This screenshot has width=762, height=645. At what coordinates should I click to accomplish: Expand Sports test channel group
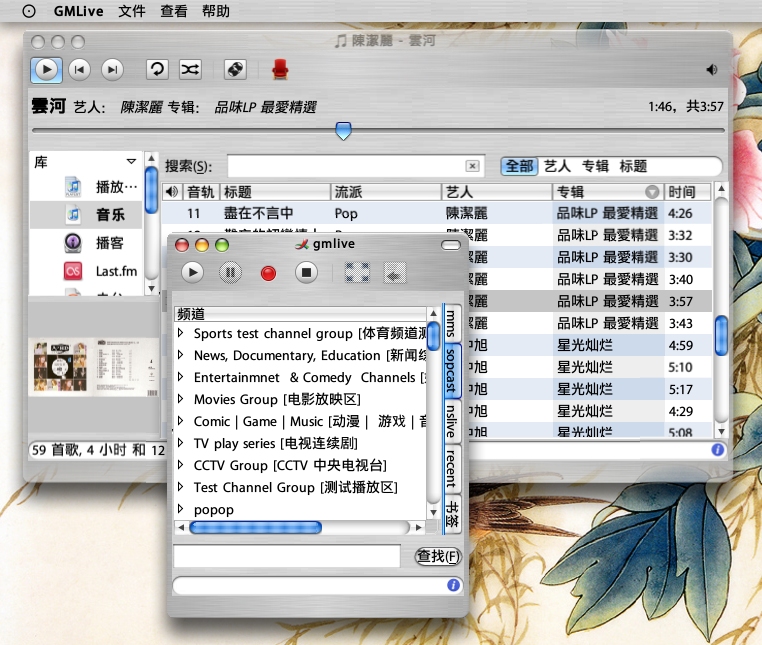[181, 333]
